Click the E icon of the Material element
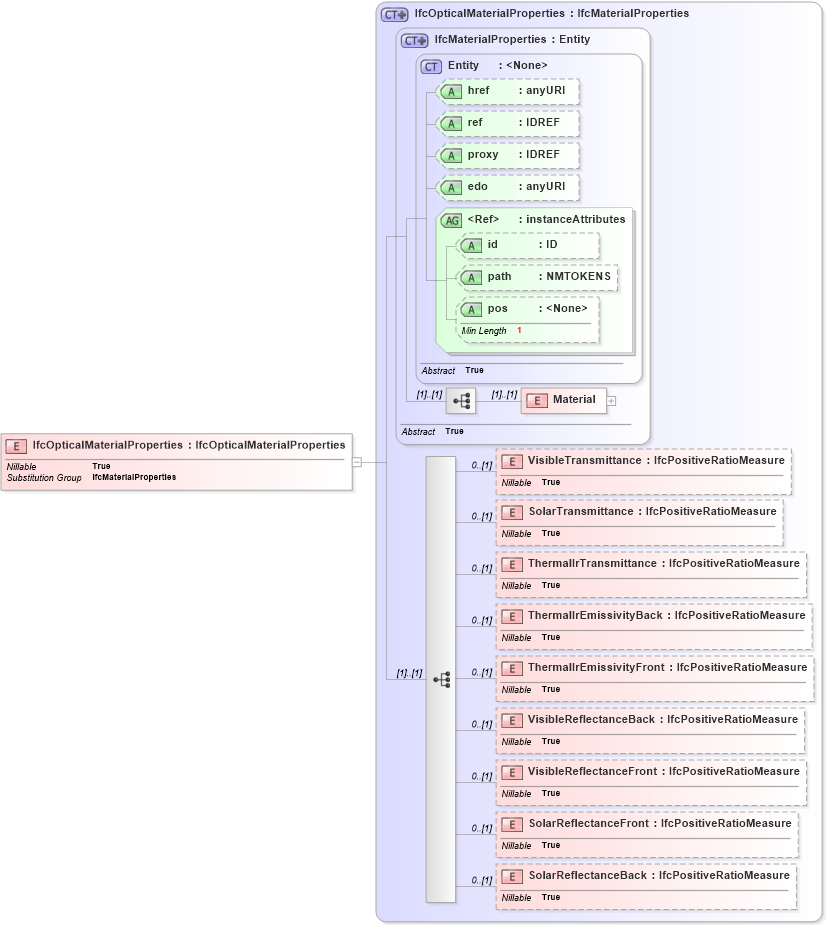This screenshot has width=827, height=925. pyautogui.click(x=538, y=399)
